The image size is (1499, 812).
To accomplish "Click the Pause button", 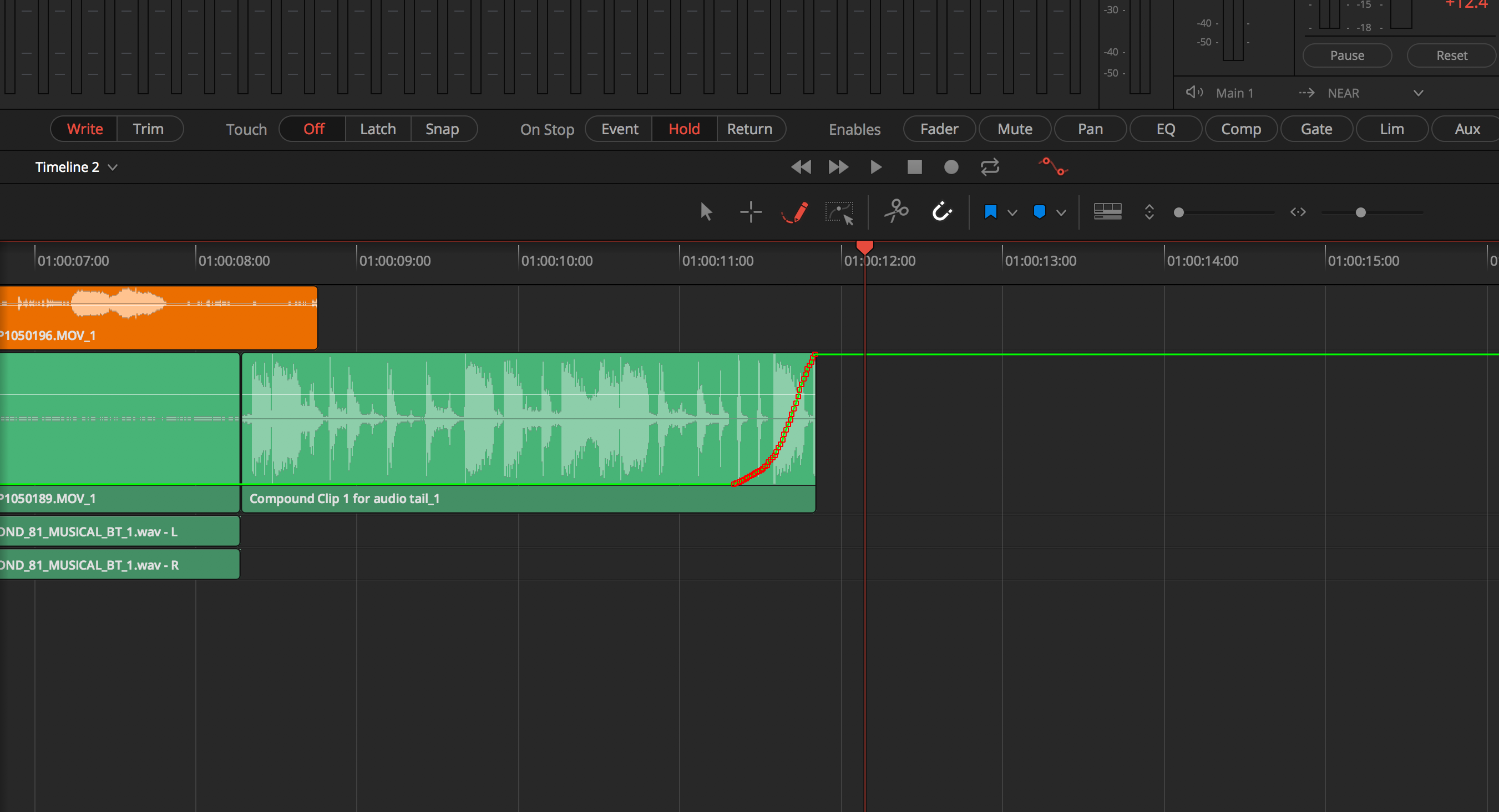I will click(x=1346, y=56).
